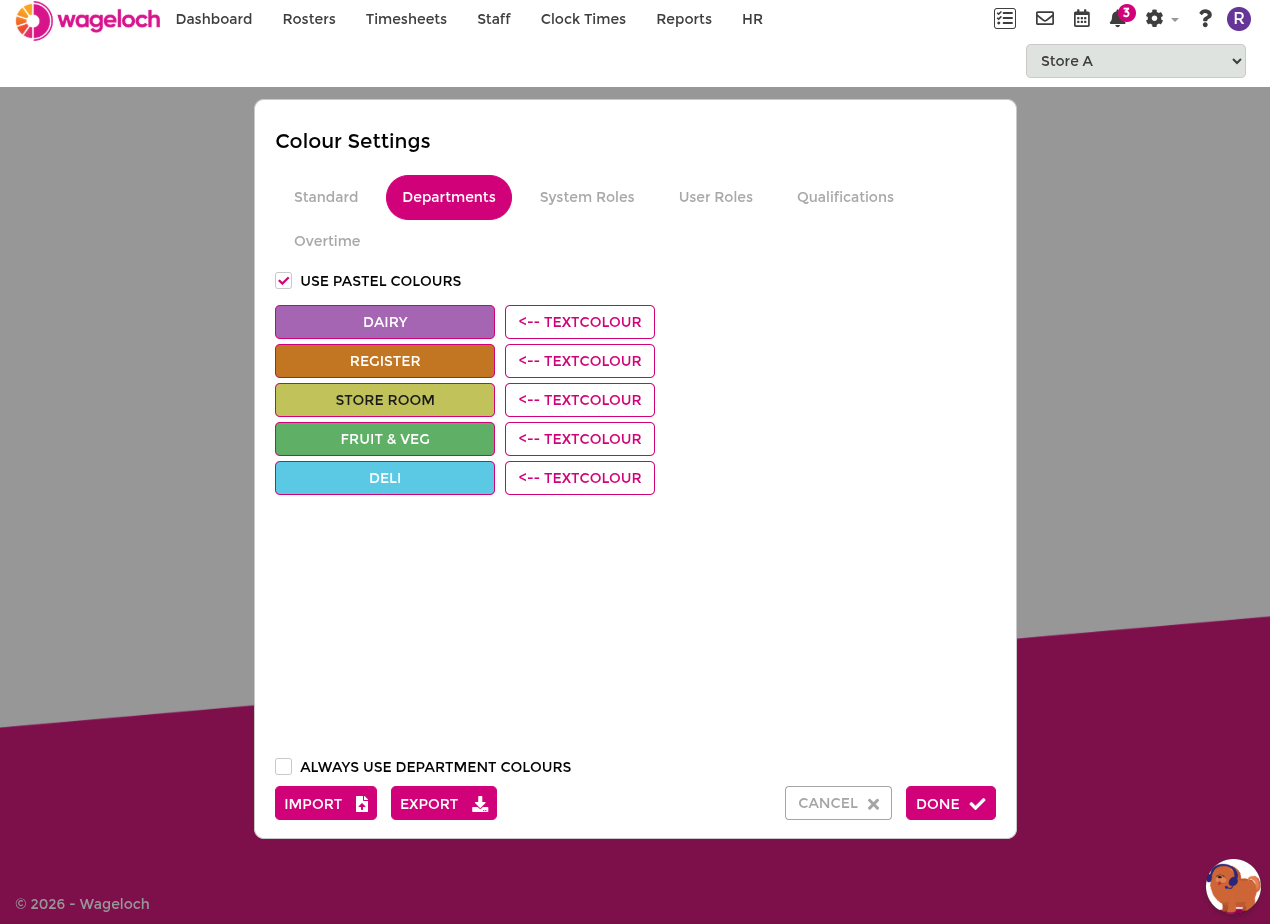
Task: Open the help question mark
Action: (1205, 18)
